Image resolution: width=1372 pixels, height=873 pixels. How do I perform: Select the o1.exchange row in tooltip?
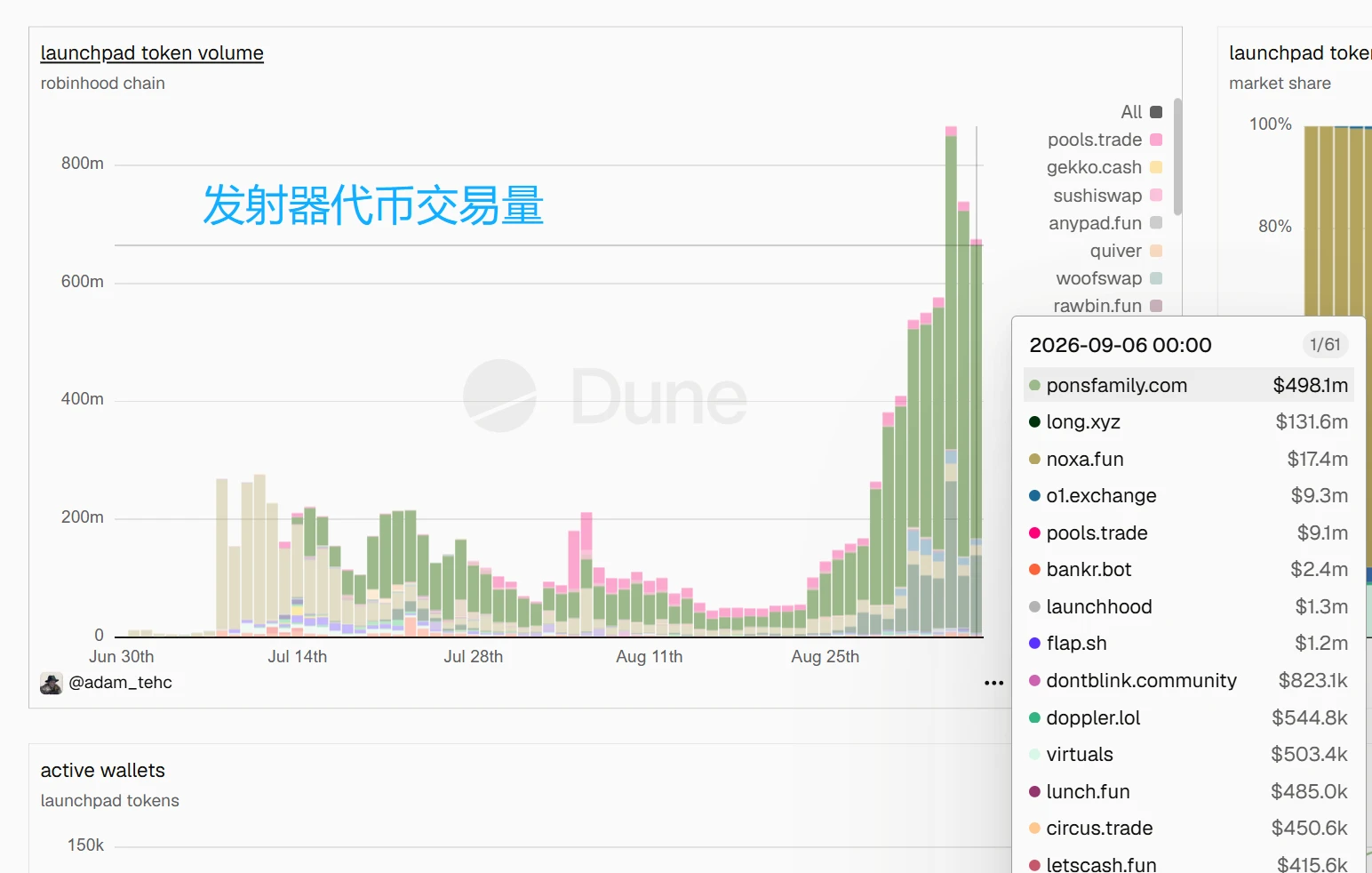coord(1188,496)
